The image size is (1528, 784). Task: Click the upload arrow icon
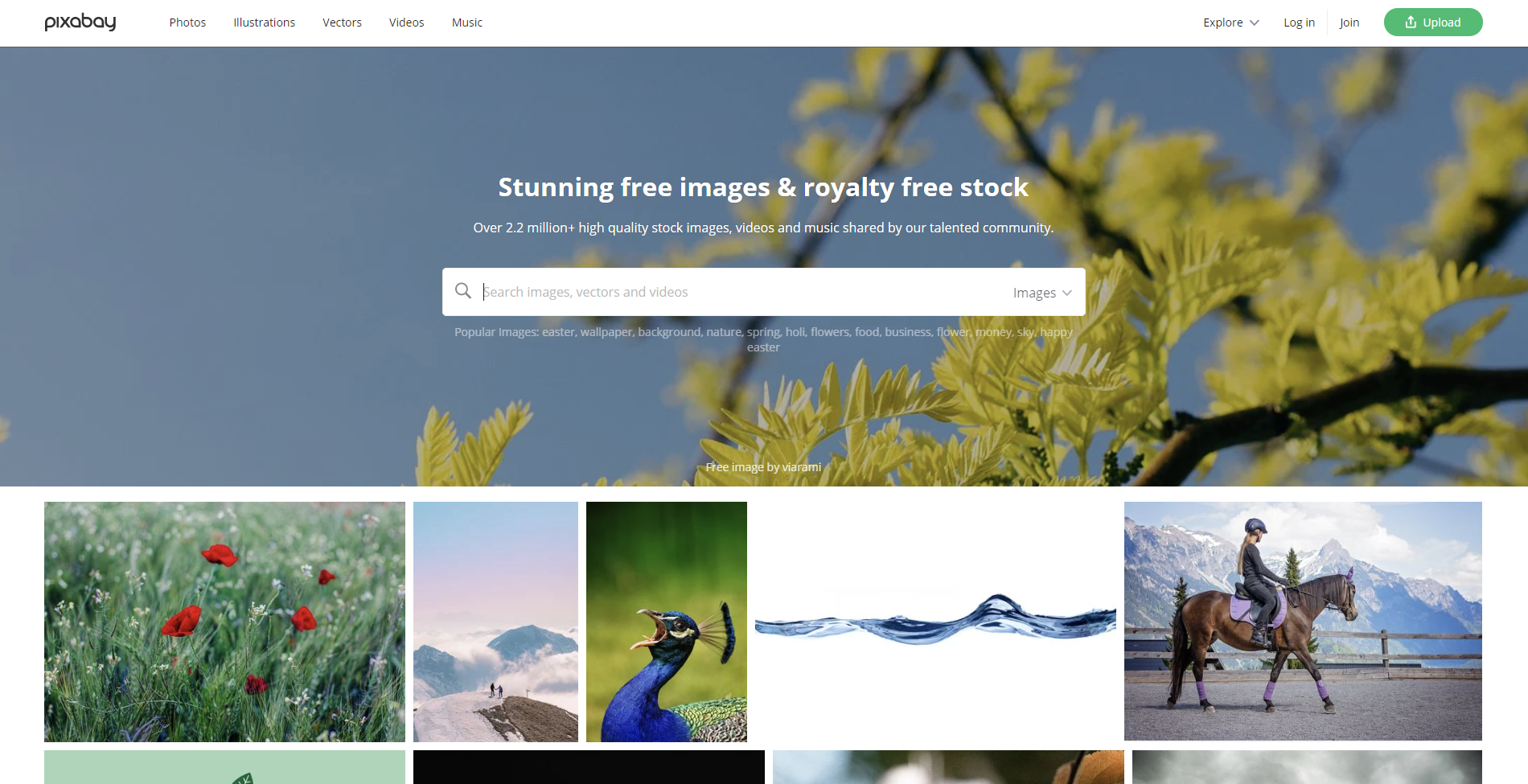point(1411,23)
